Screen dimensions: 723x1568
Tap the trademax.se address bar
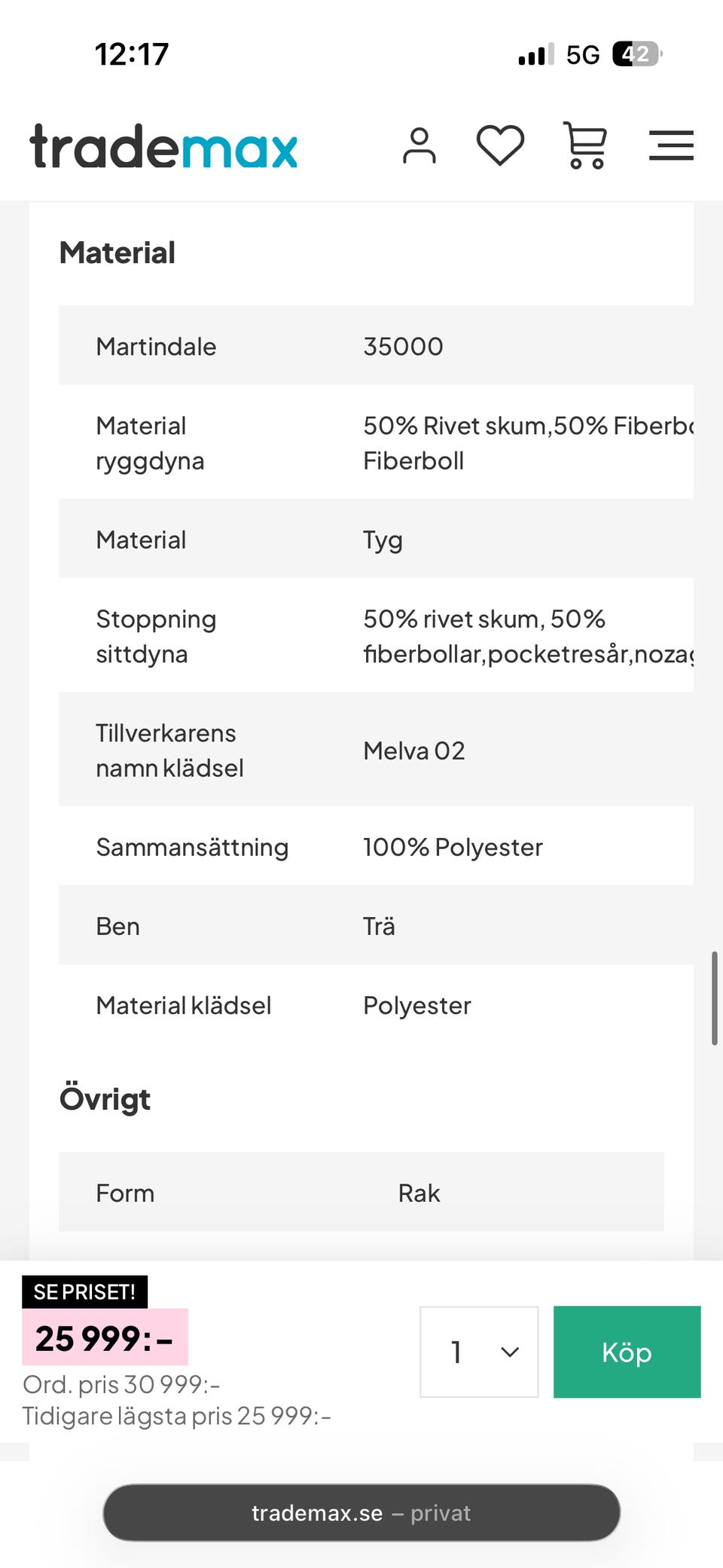tap(361, 1512)
